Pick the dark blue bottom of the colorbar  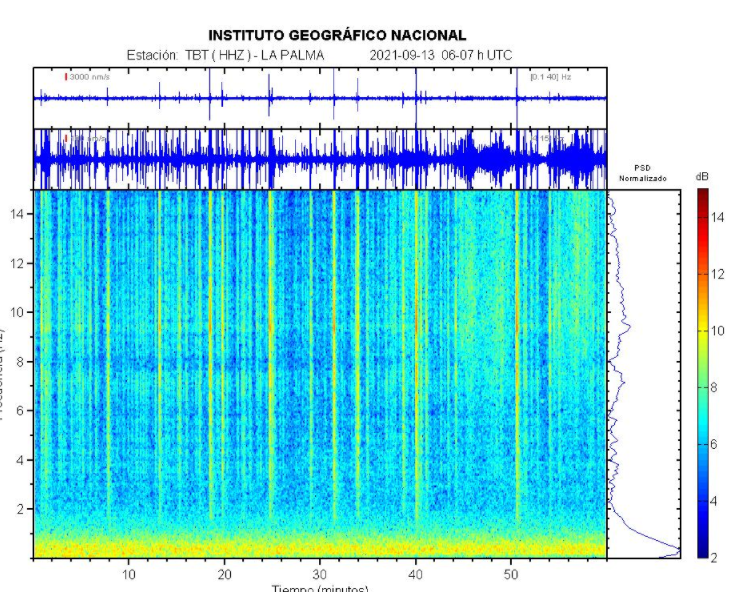coord(703,552)
